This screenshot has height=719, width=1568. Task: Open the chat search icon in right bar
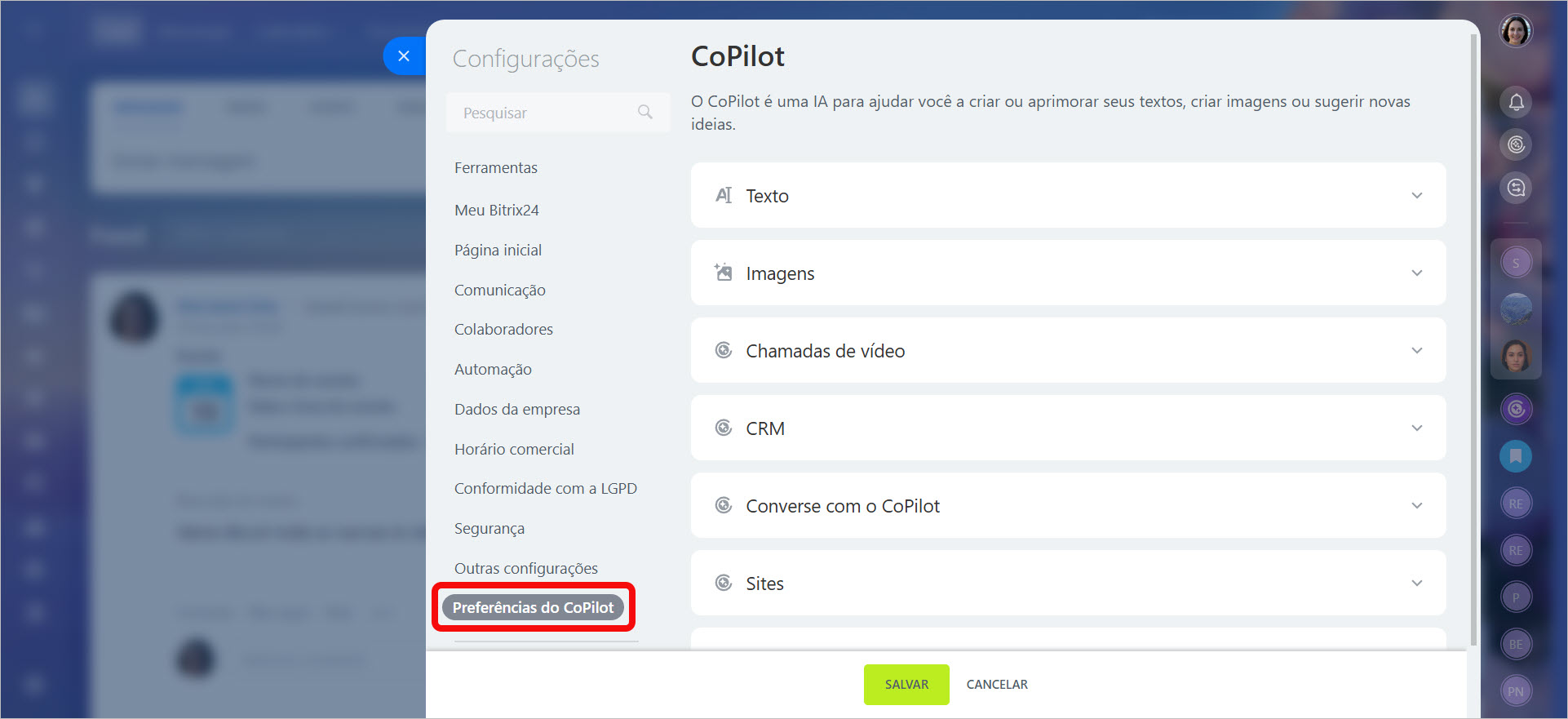click(x=1516, y=189)
